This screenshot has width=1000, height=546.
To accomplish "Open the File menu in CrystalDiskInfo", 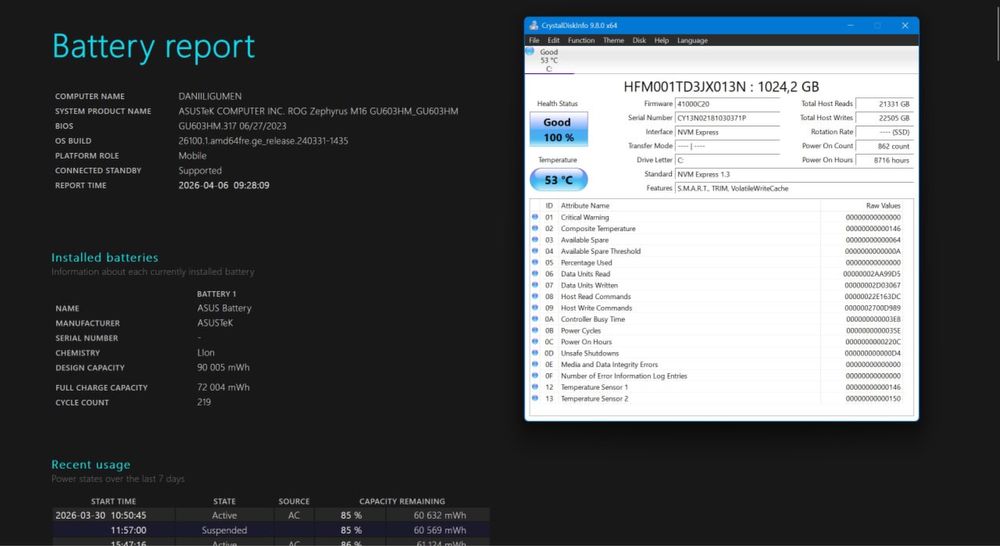I will pyautogui.click(x=534, y=40).
